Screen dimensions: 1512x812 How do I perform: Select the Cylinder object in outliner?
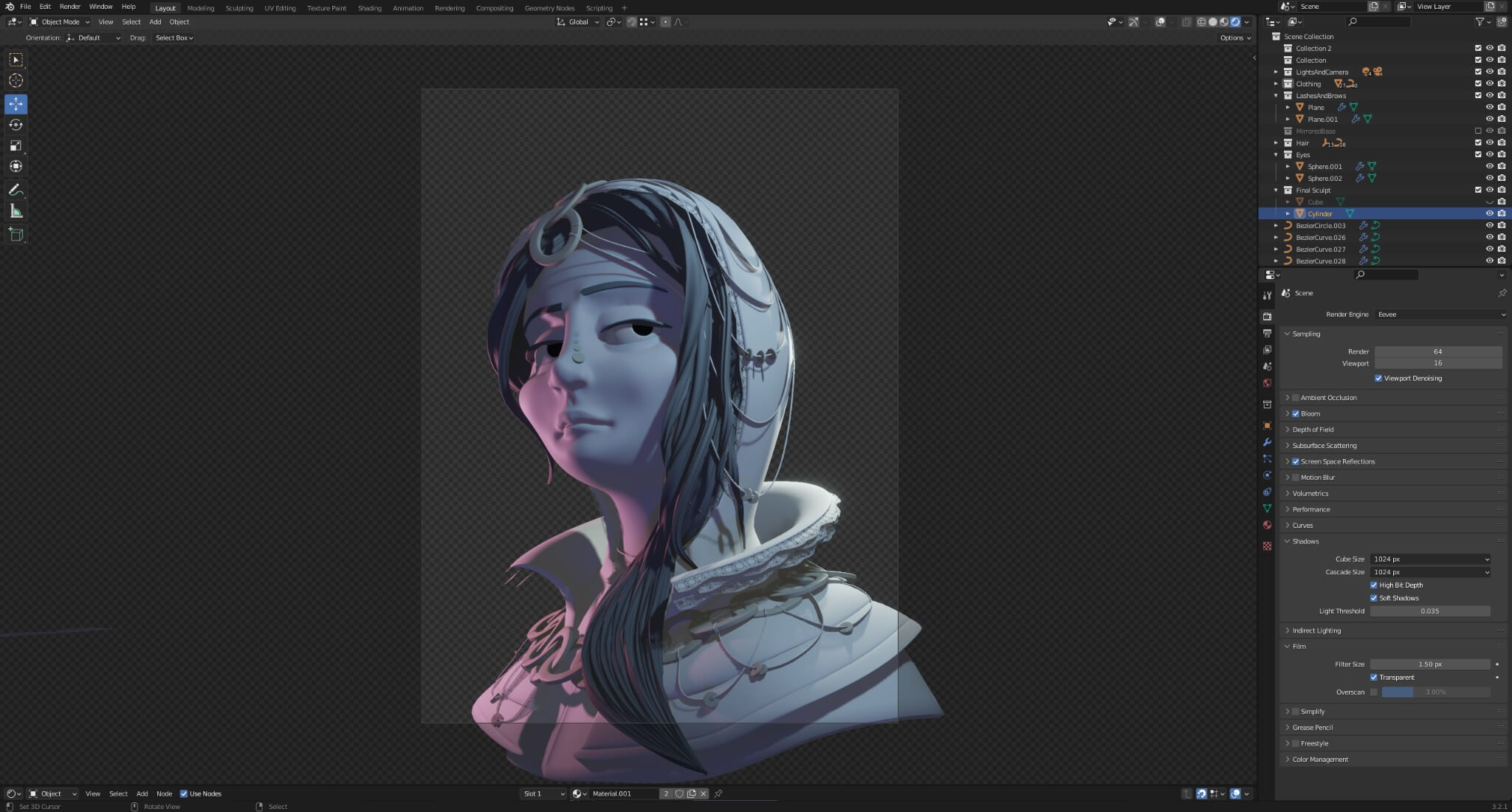click(x=1320, y=214)
